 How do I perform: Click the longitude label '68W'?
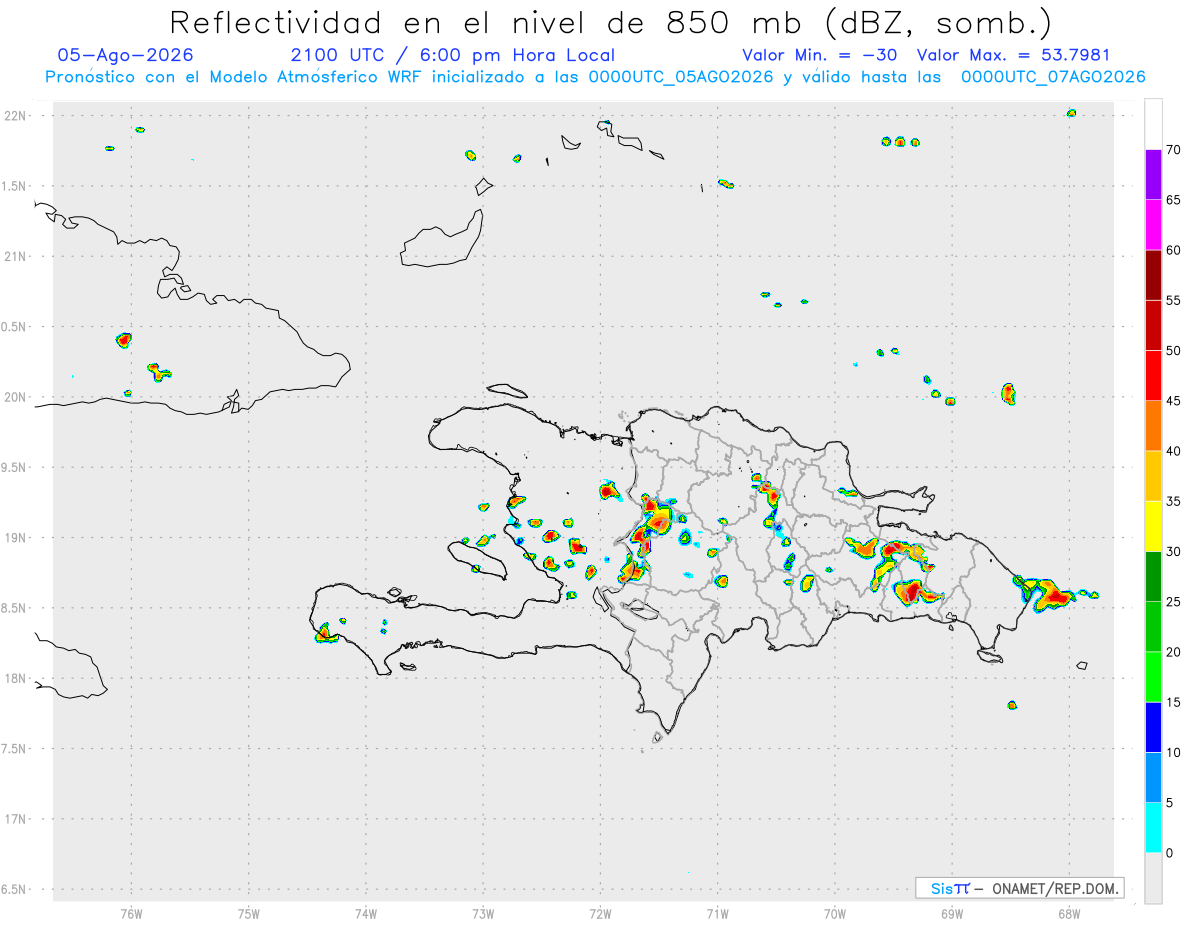tap(1069, 913)
